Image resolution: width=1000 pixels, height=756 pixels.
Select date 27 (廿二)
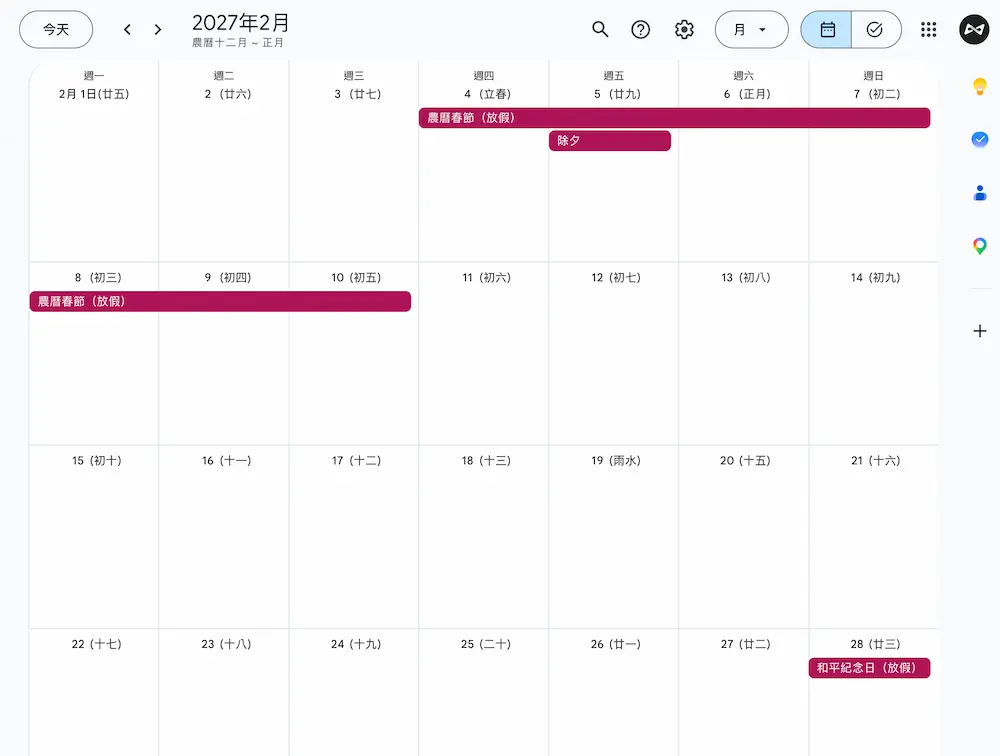pos(746,644)
